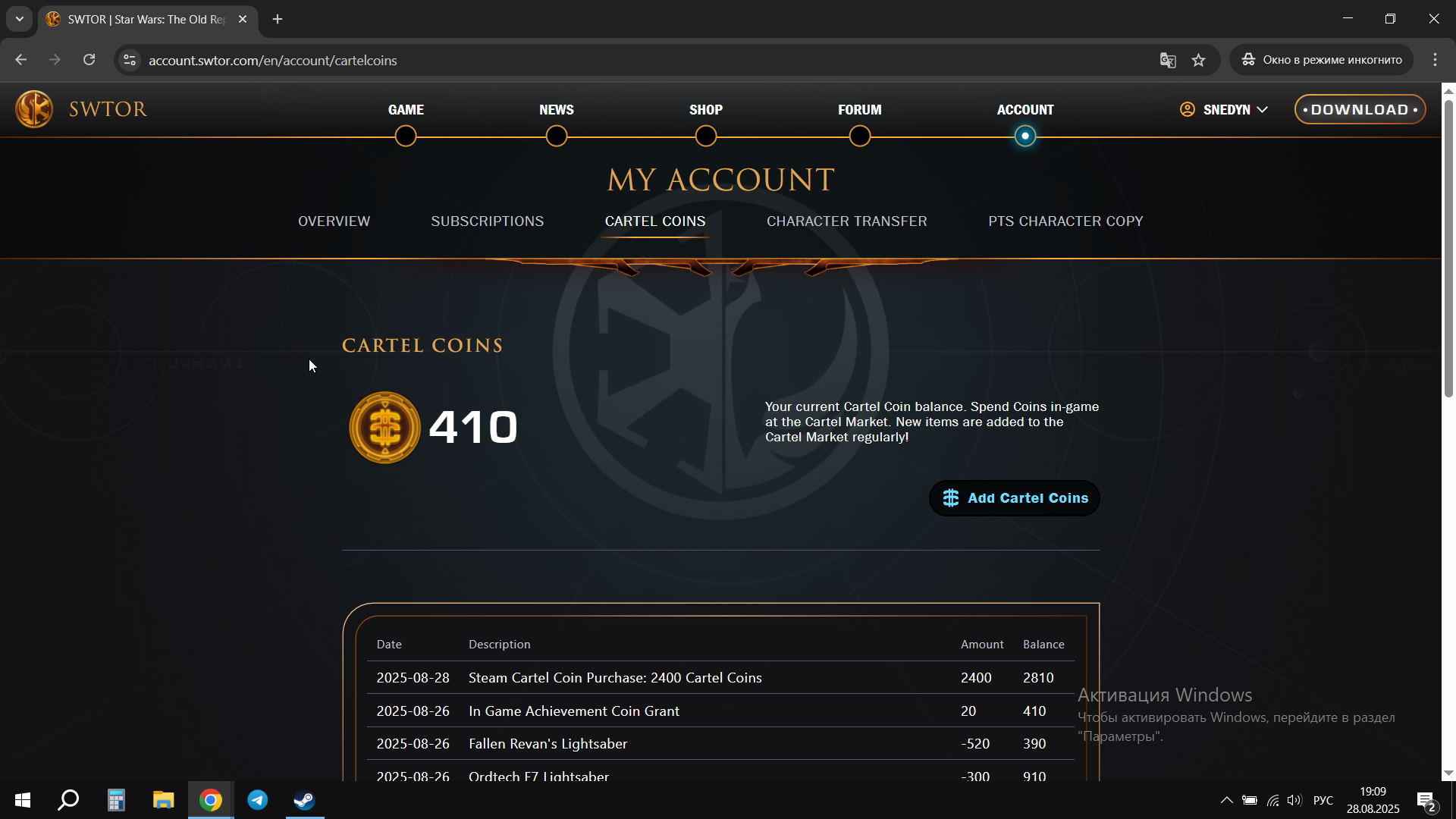1456x819 pixels.
Task: Open Windows taskbar search
Action: coord(68,800)
